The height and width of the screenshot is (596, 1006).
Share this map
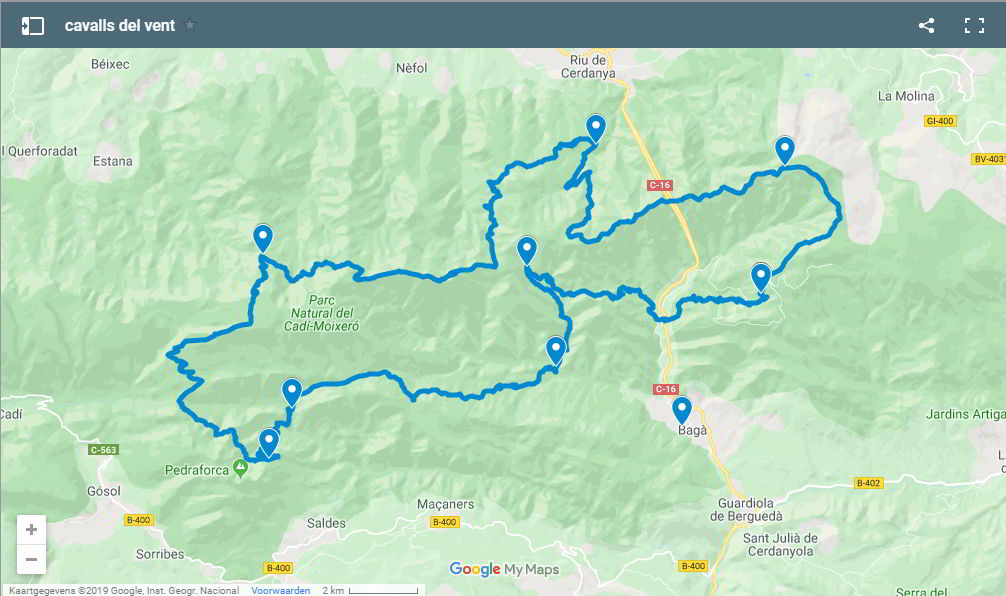926,26
